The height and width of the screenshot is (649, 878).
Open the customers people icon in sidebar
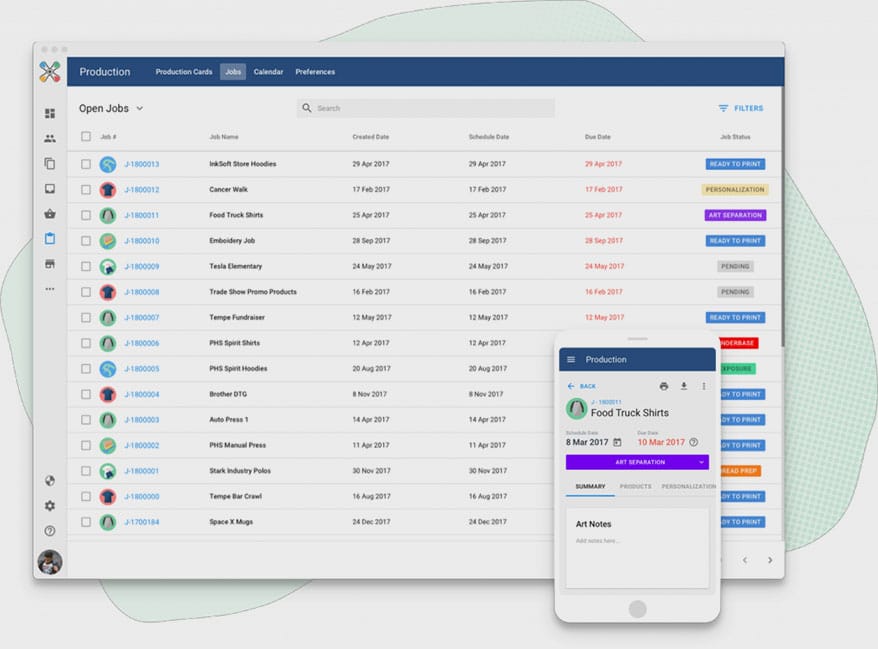50,138
